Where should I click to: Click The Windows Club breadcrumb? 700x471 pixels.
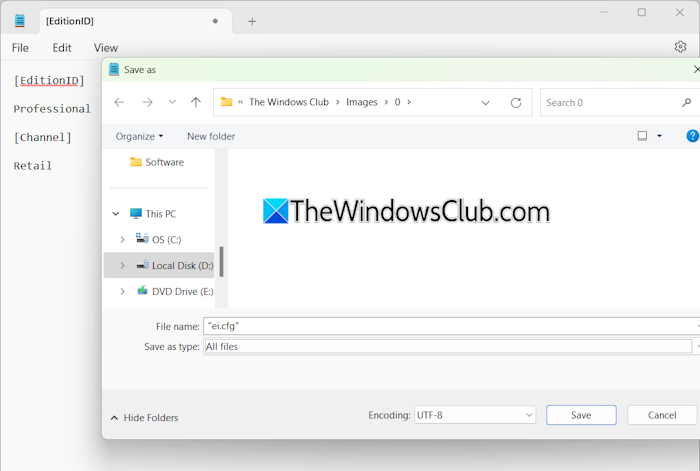(289, 102)
